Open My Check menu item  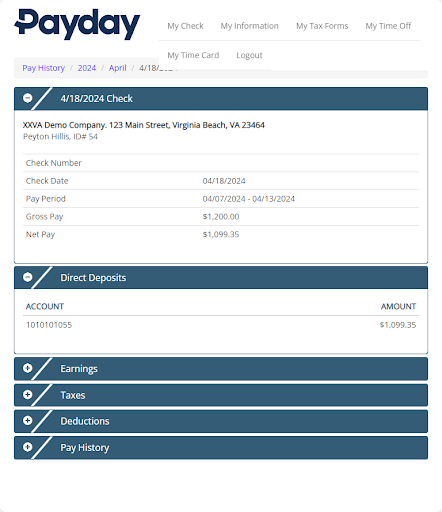point(185,26)
